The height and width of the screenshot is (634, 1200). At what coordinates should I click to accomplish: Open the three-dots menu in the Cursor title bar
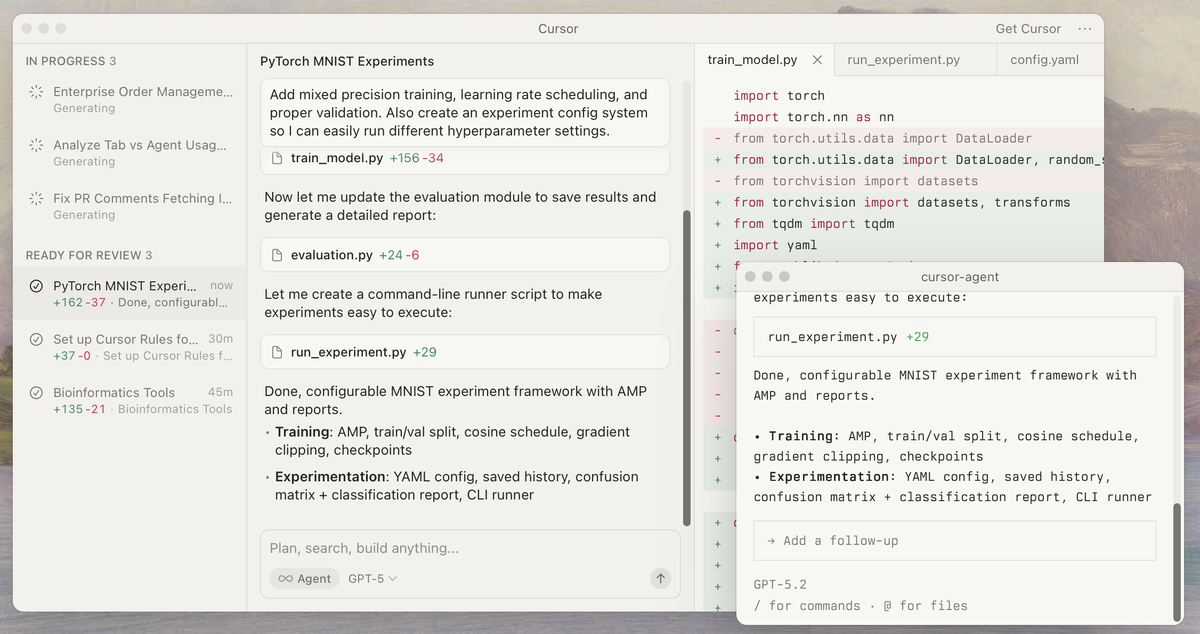coord(1085,29)
